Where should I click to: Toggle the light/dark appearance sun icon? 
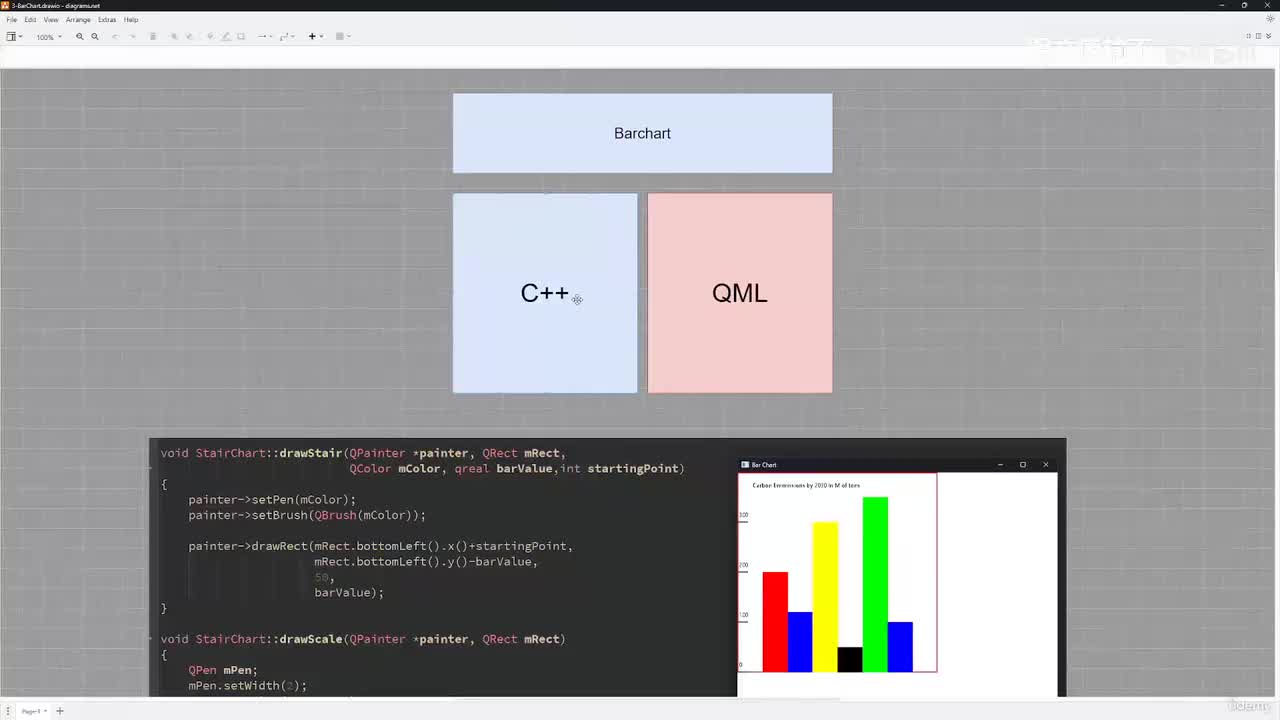[x=1271, y=19]
